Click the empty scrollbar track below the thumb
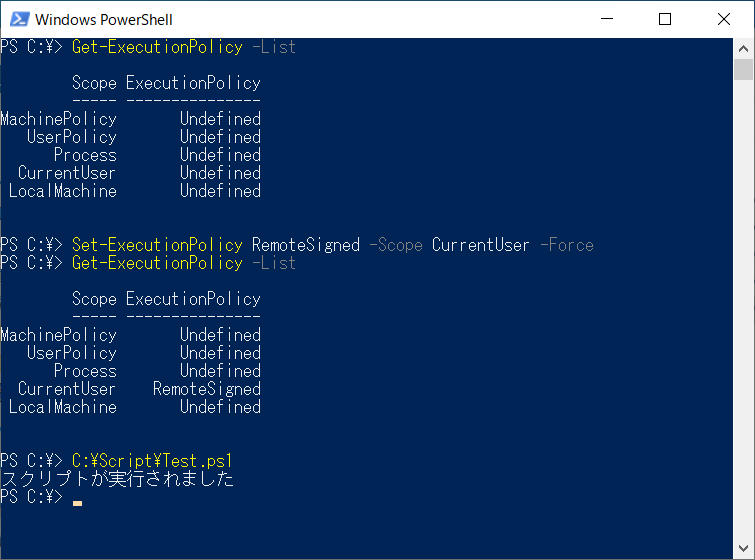The height and width of the screenshot is (560, 755). (743, 308)
